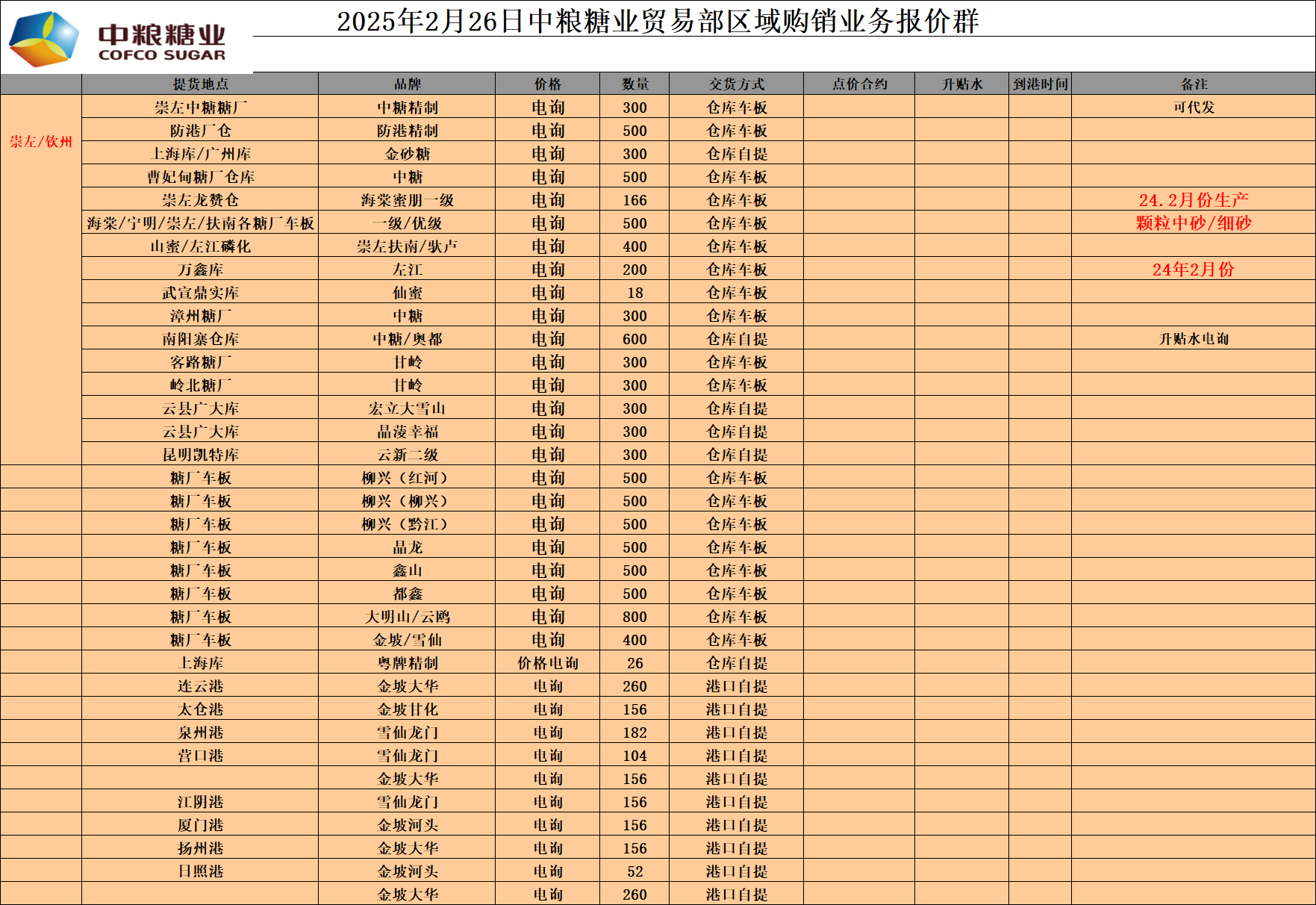Select the 交货方式 column header
Viewport: 1316px width, 905px height.
[x=736, y=84]
